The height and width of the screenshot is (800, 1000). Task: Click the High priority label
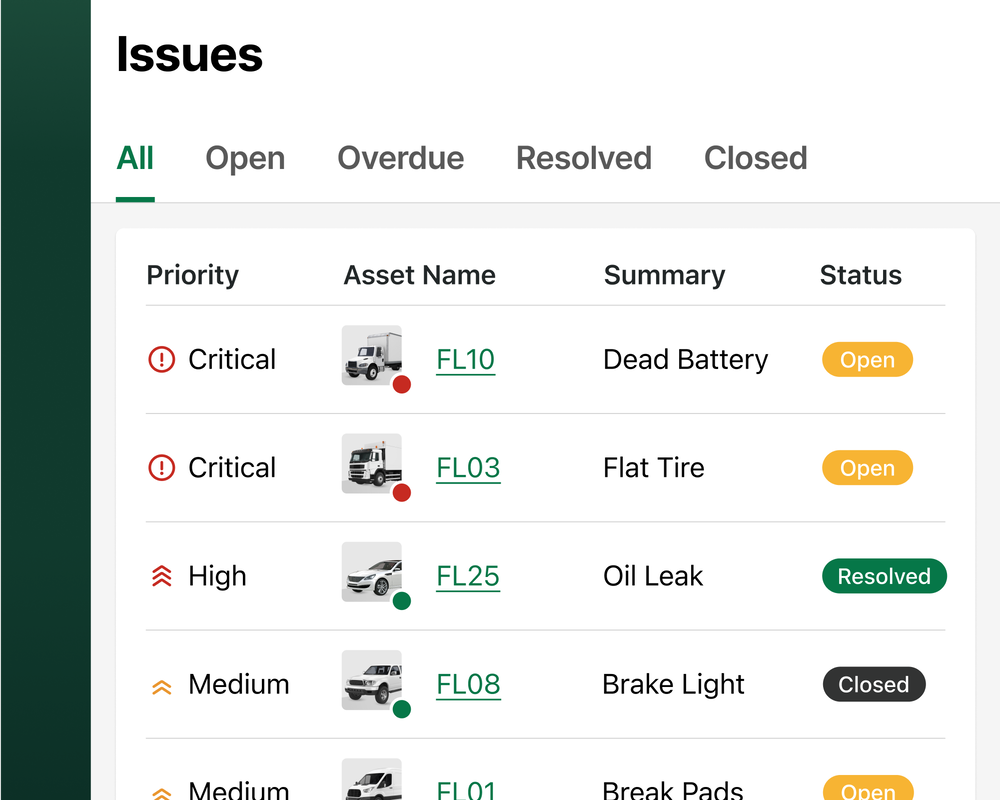[x=217, y=577]
